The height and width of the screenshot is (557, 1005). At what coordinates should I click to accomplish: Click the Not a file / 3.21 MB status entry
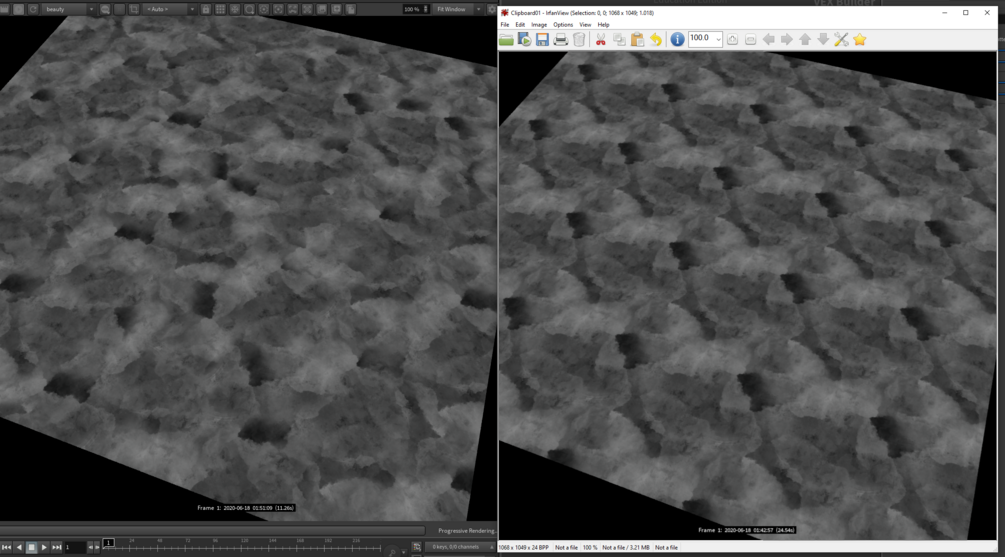626,548
